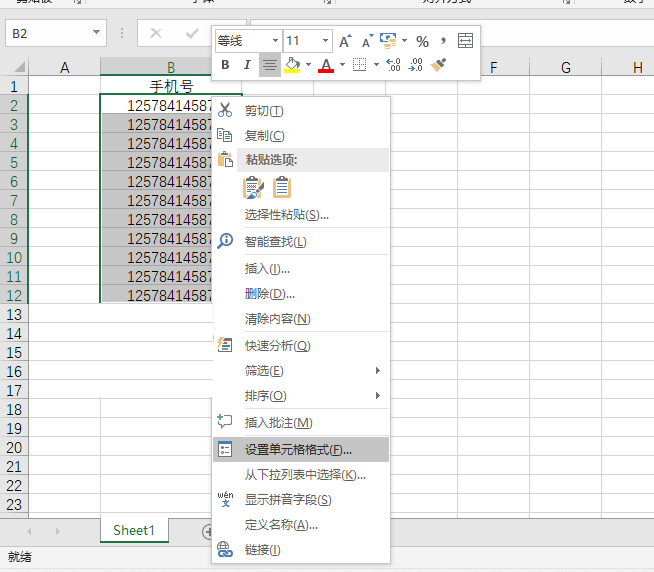
Task: Toggle center alignment in mini toolbar
Action: [269, 65]
